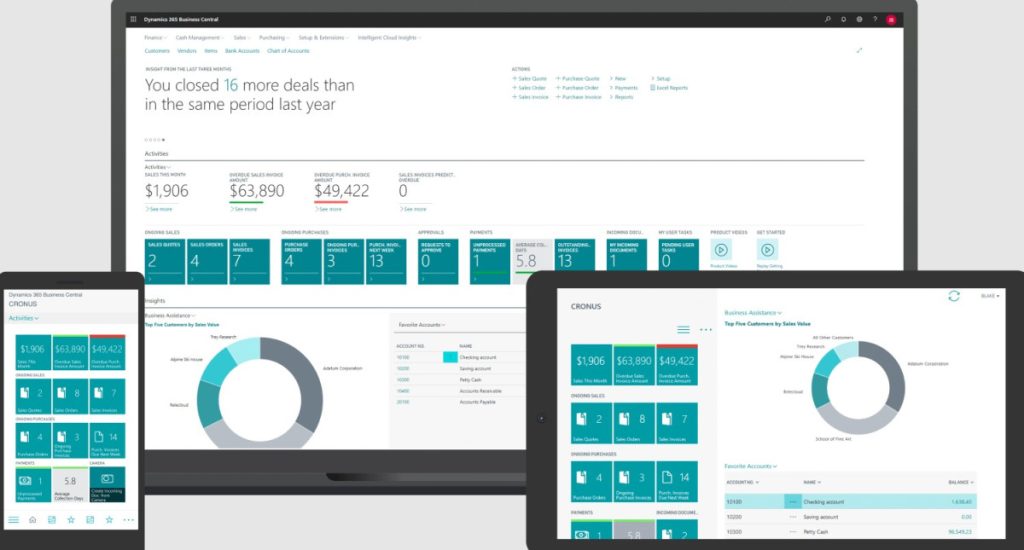This screenshot has height=550, width=1024.
Task: Expand the Favorite Accounts dropdown on the tablet
Action: (x=751, y=466)
